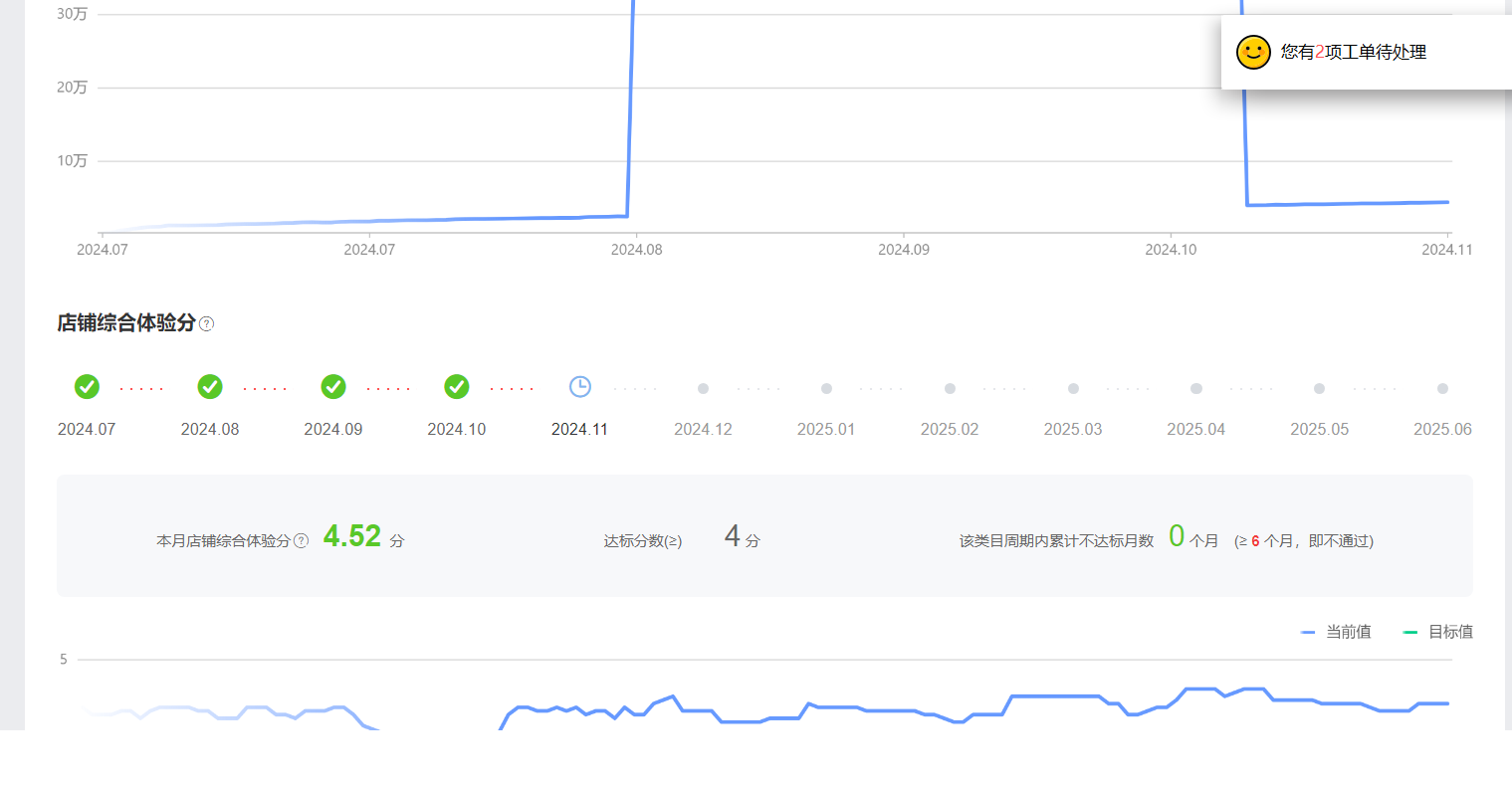Click the 2 count in work order notice
1512x790 pixels.
coord(1320,52)
